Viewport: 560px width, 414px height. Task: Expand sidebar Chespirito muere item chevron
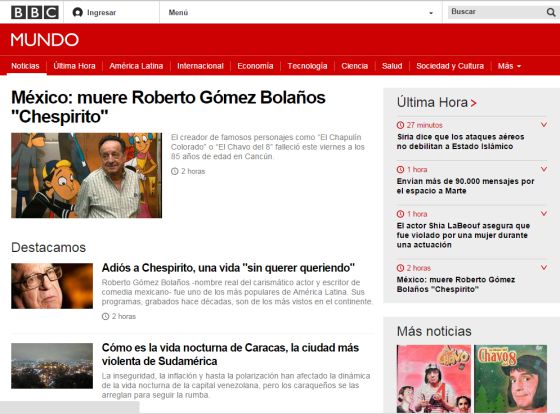(x=544, y=267)
